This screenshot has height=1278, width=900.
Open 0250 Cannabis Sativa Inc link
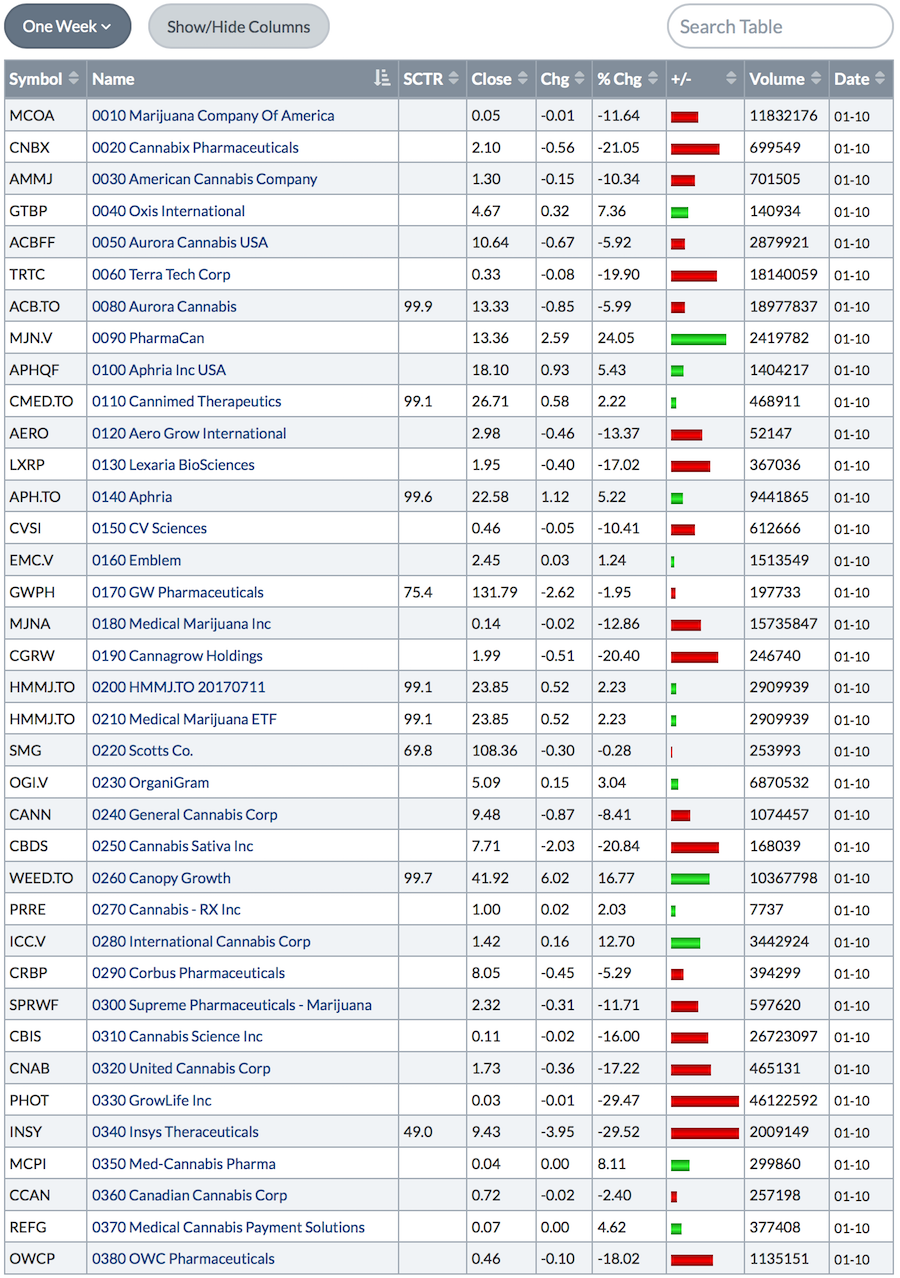click(x=173, y=846)
